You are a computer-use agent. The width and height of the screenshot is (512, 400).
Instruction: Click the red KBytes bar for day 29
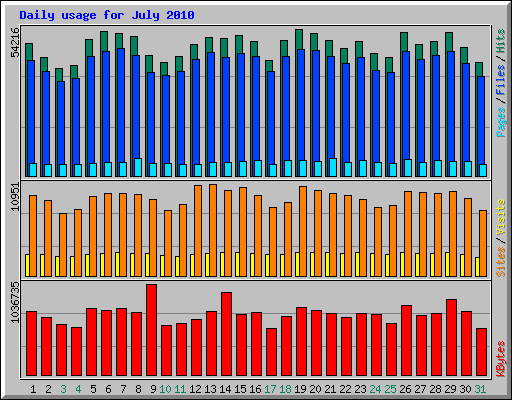451,338
